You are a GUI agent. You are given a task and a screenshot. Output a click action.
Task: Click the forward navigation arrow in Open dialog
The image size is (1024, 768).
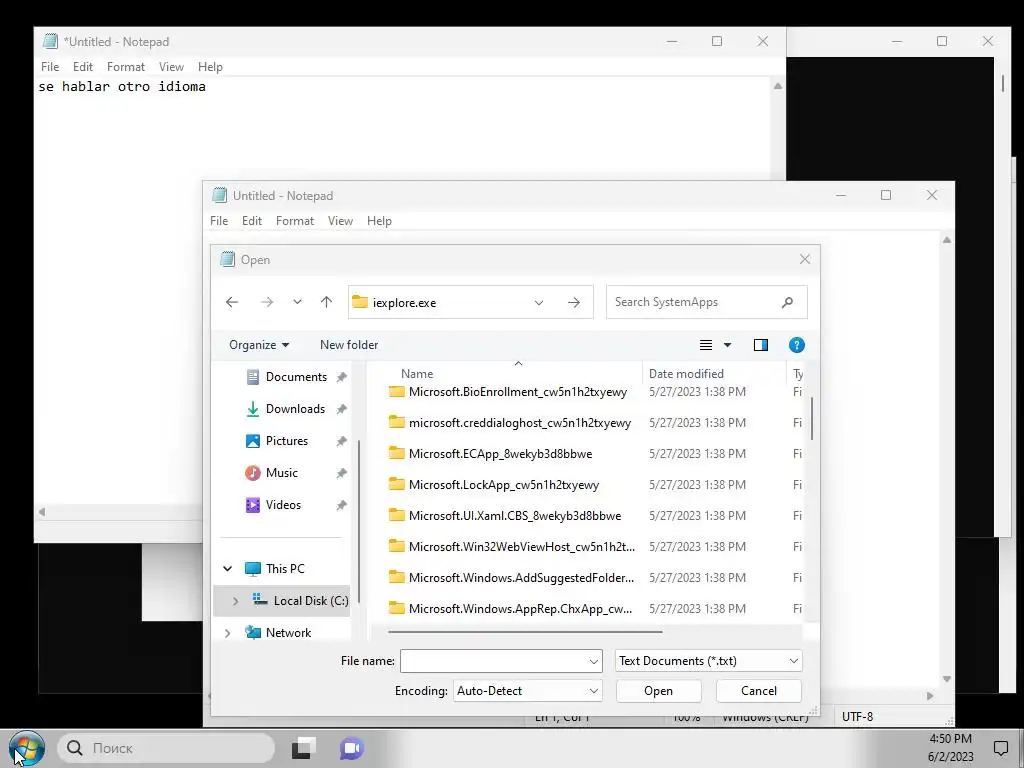click(267, 302)
